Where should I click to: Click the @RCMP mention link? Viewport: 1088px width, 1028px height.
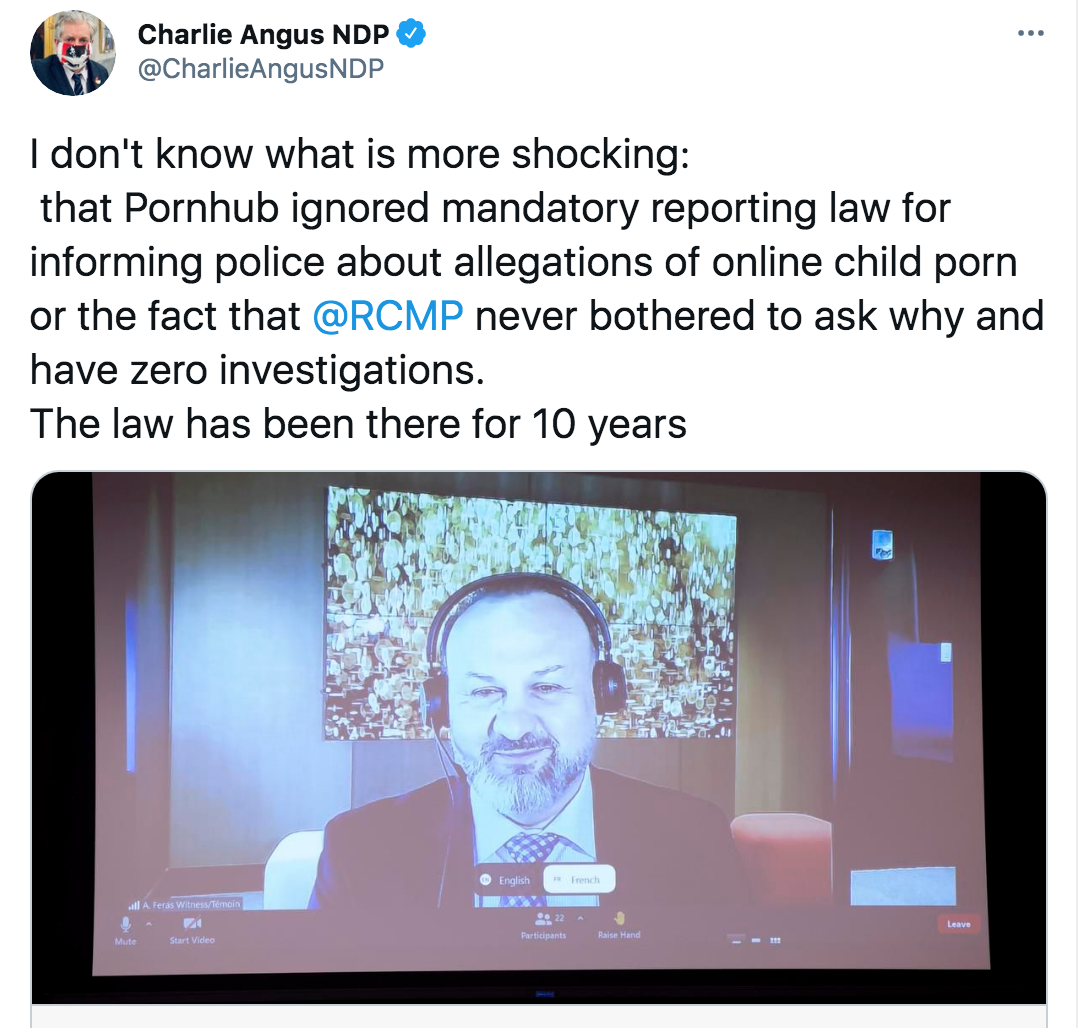pyautogui.click(x=388, y=316)
